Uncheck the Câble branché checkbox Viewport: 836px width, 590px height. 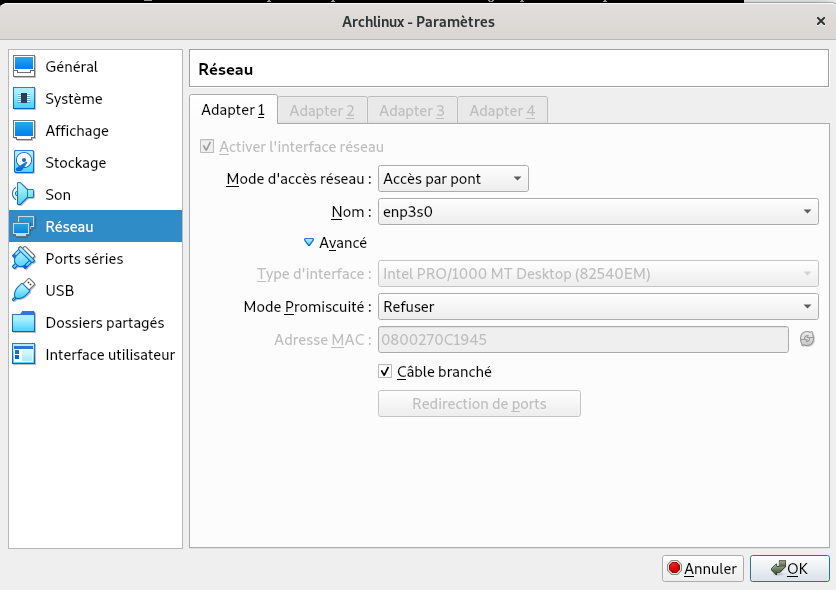pyautogui.click(x=385, y=371)
